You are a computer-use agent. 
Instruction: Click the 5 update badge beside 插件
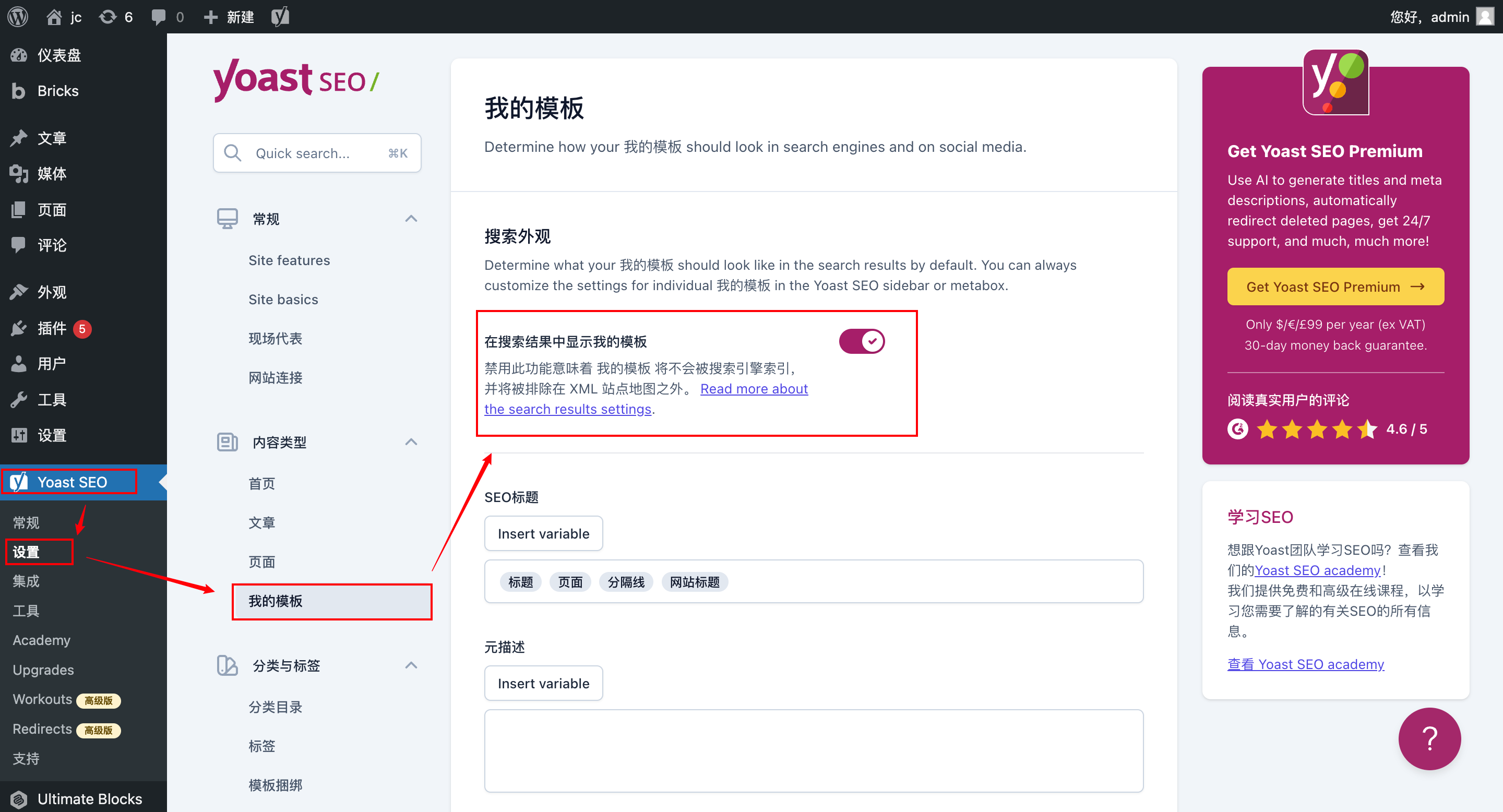(82, 329)
